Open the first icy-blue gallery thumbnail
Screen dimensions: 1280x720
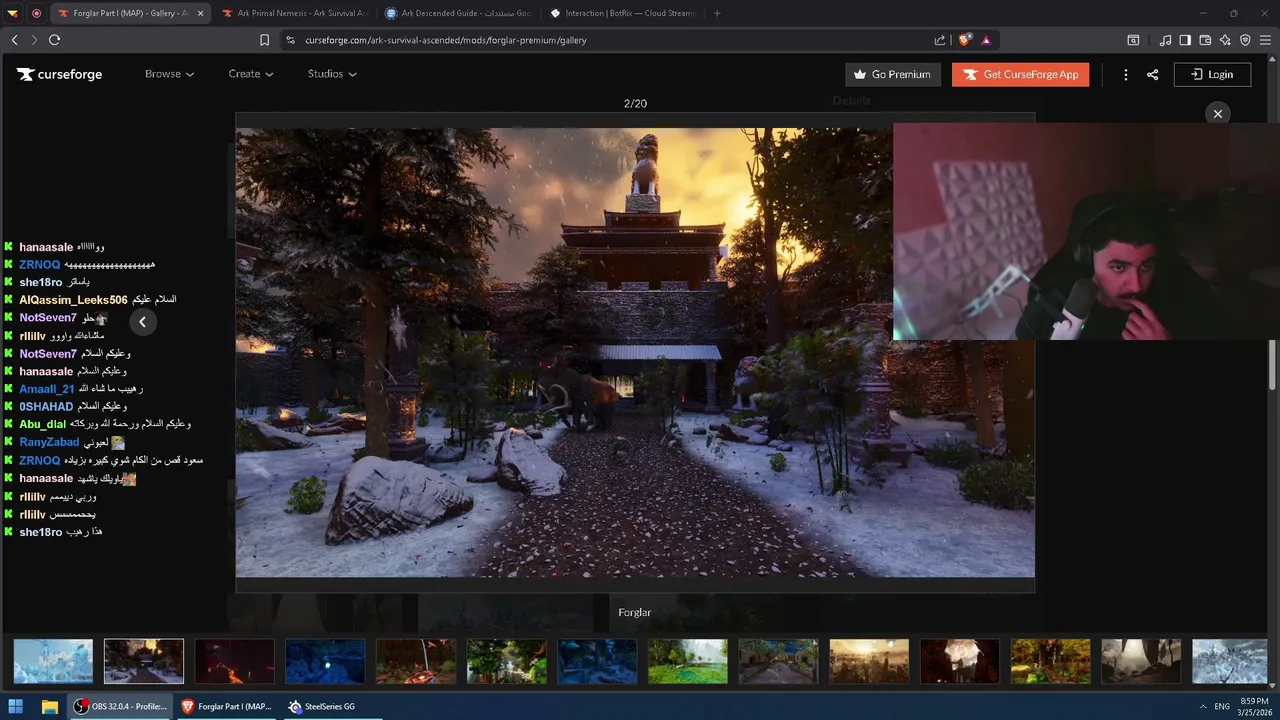(53, 661)
